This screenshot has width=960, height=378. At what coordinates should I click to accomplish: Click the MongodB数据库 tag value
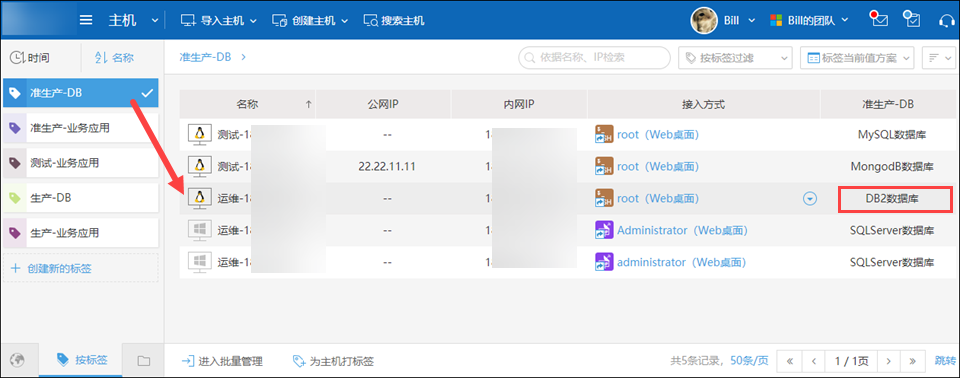pyautogui.click(x=892, y=167)
